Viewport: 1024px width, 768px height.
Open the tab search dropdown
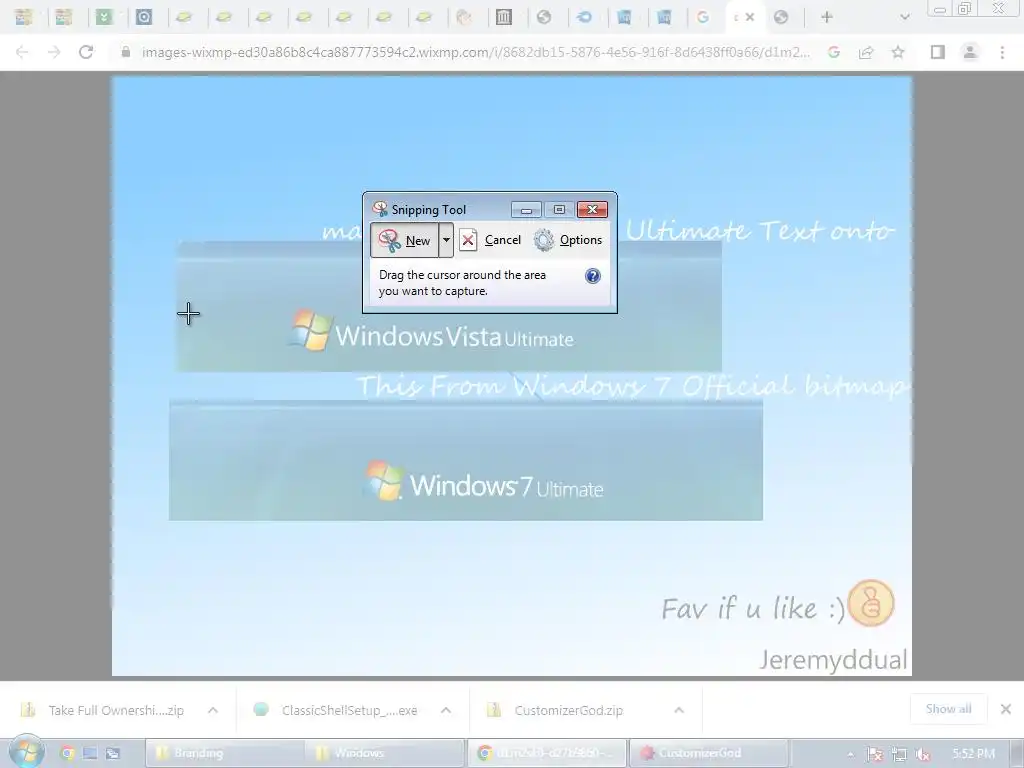904,18
